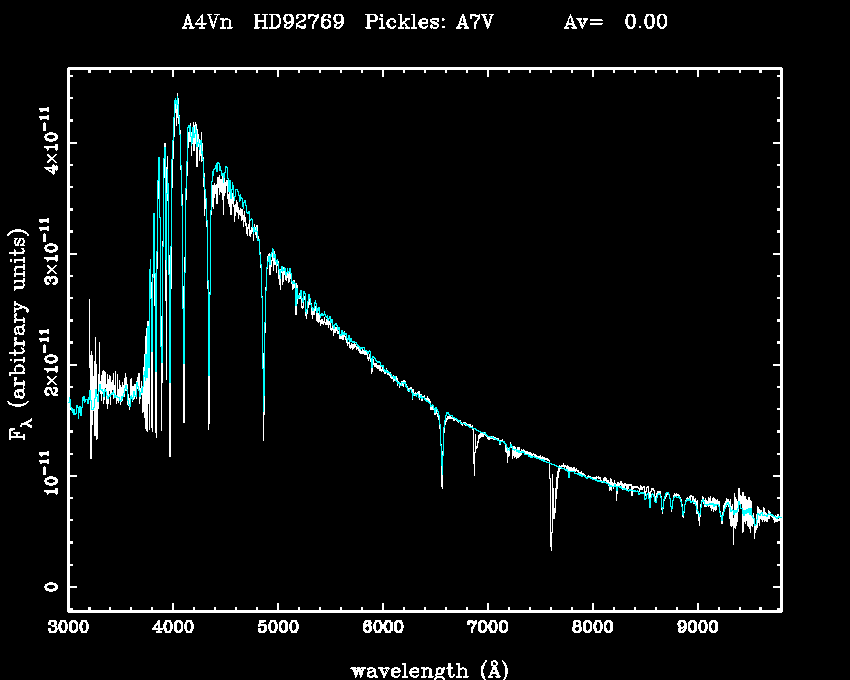Click the bottom of the absorption dip near 6560 Å
This screenshot has width=850, height=680.
click(441, 486)
